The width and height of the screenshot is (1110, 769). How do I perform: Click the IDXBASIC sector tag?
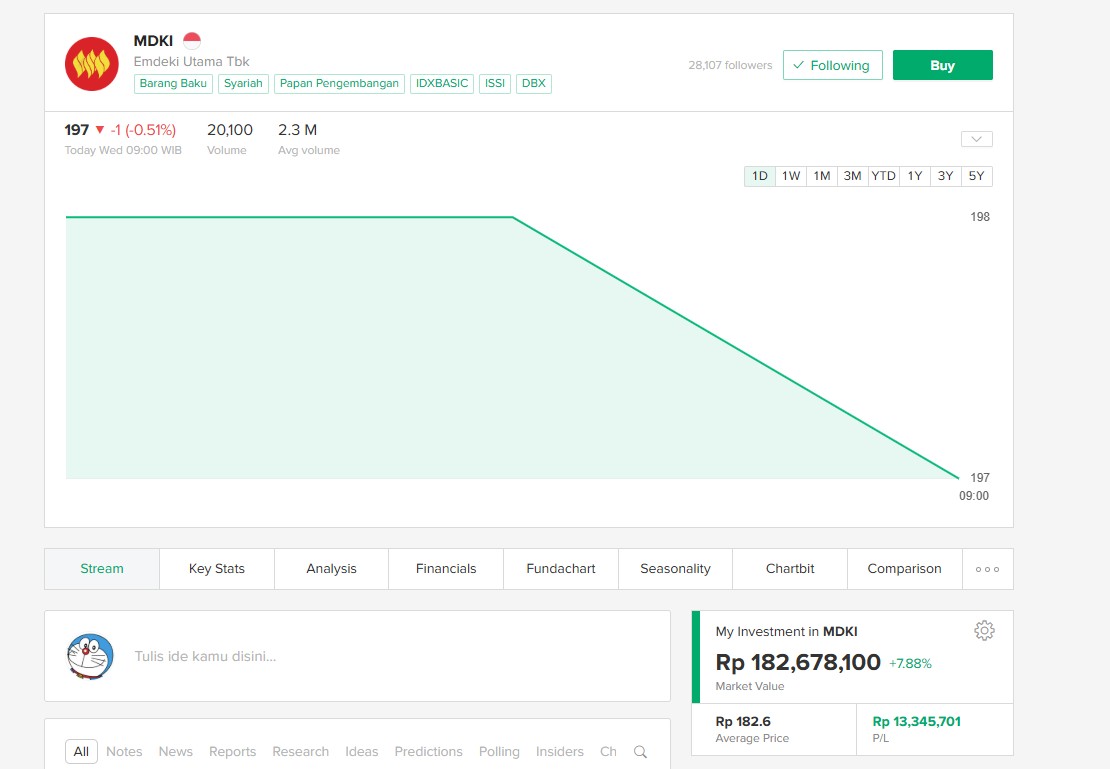coord(441,83)
